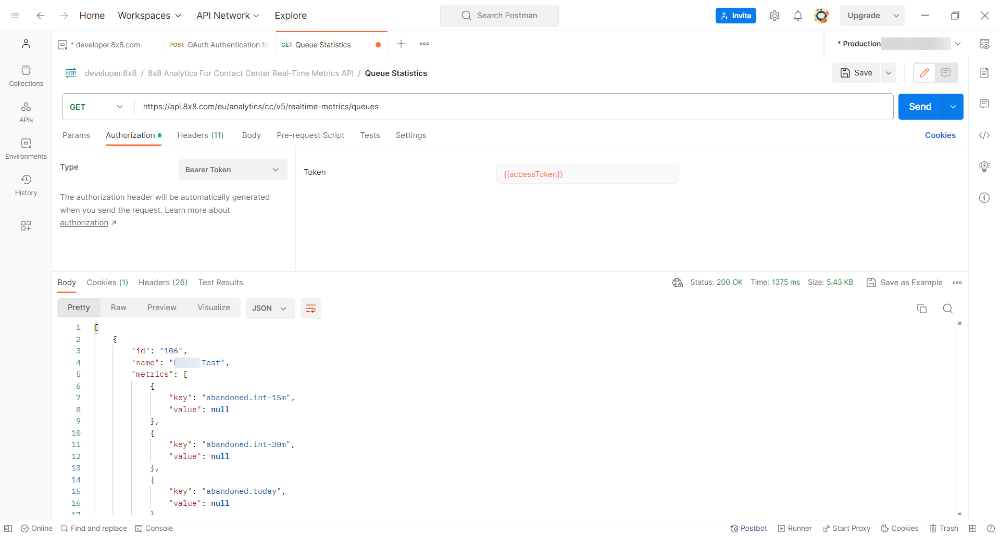The height and width of the screenshot is (536, 1000).
Task: Open the Comments icon in right sidebar
Action: coord(984,103)
